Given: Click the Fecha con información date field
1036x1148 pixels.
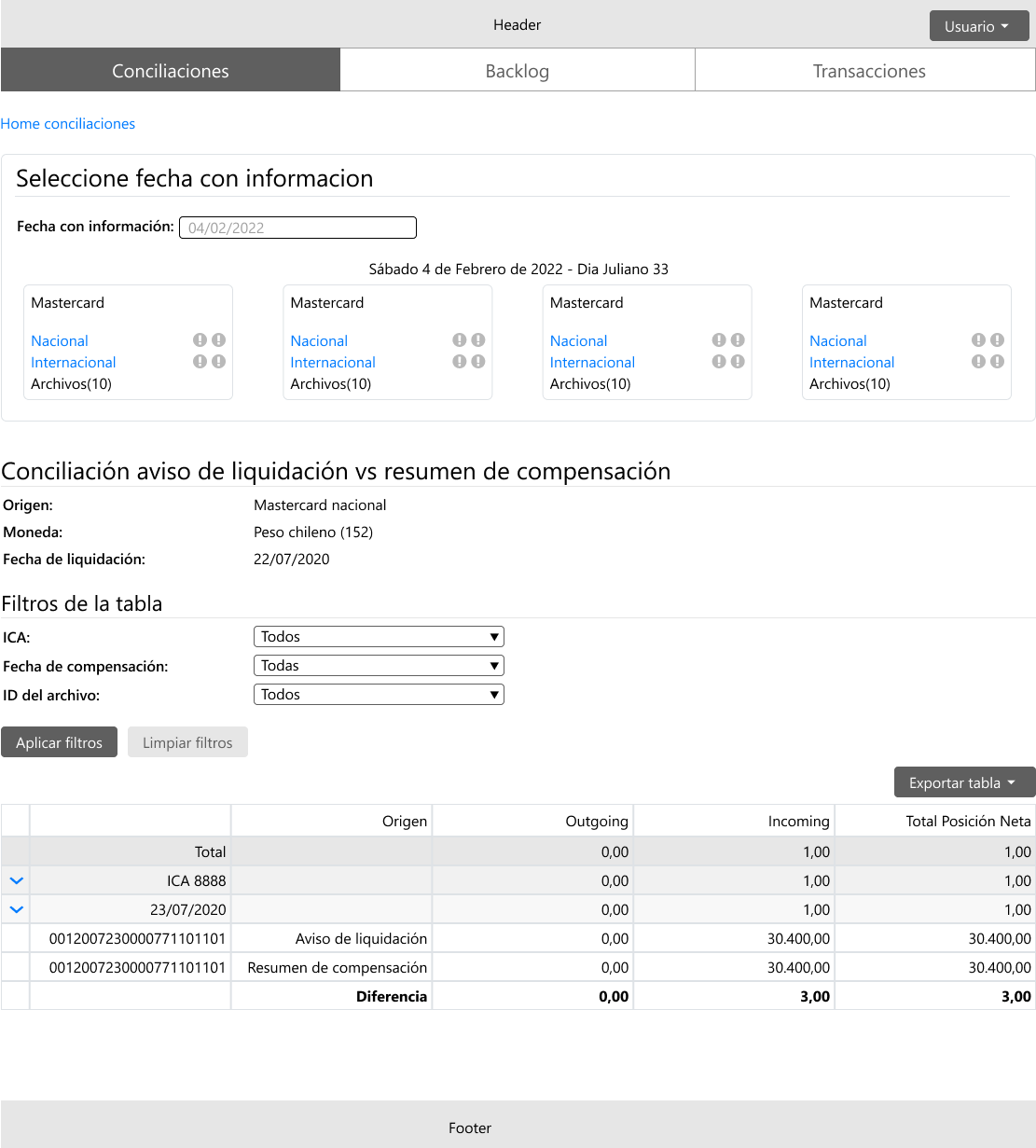Looking at the screenshot, I should 297,228.
